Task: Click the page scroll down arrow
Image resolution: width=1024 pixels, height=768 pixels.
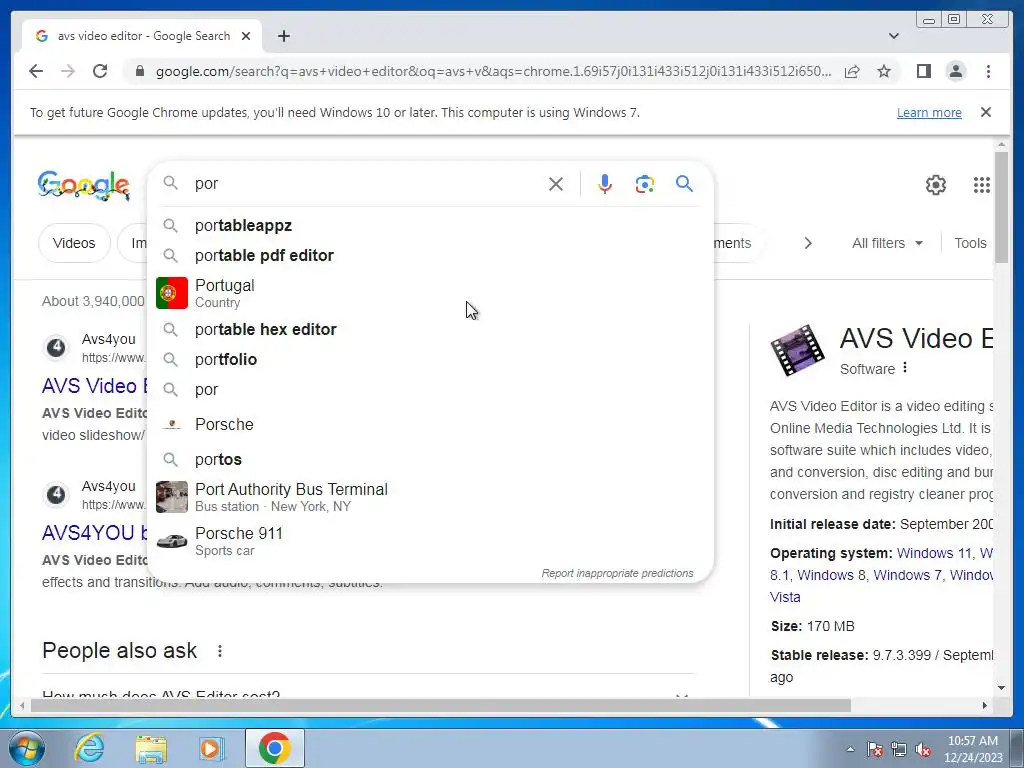Action: tap(1001, 688)
